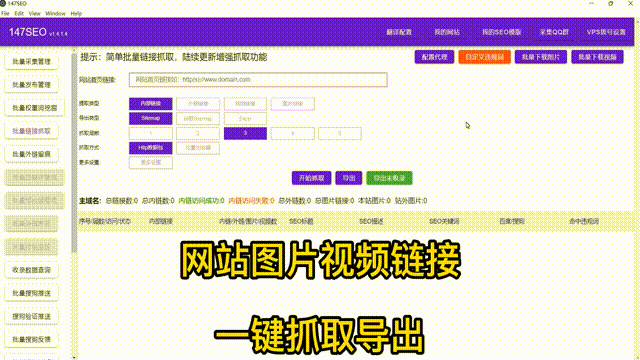Click the green 导出未收录 button

pos(389,178)
